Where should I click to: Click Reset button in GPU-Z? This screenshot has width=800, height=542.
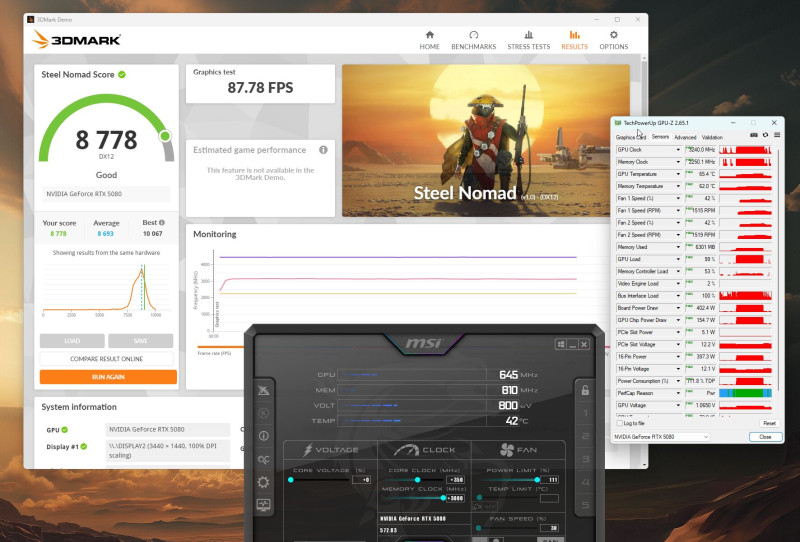[x=769, y=423]
